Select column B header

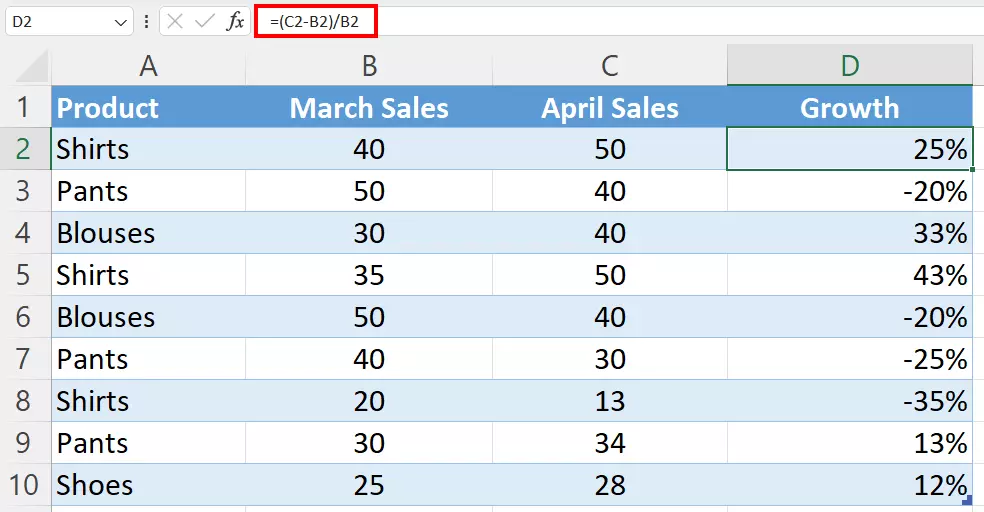pos(369,66)
